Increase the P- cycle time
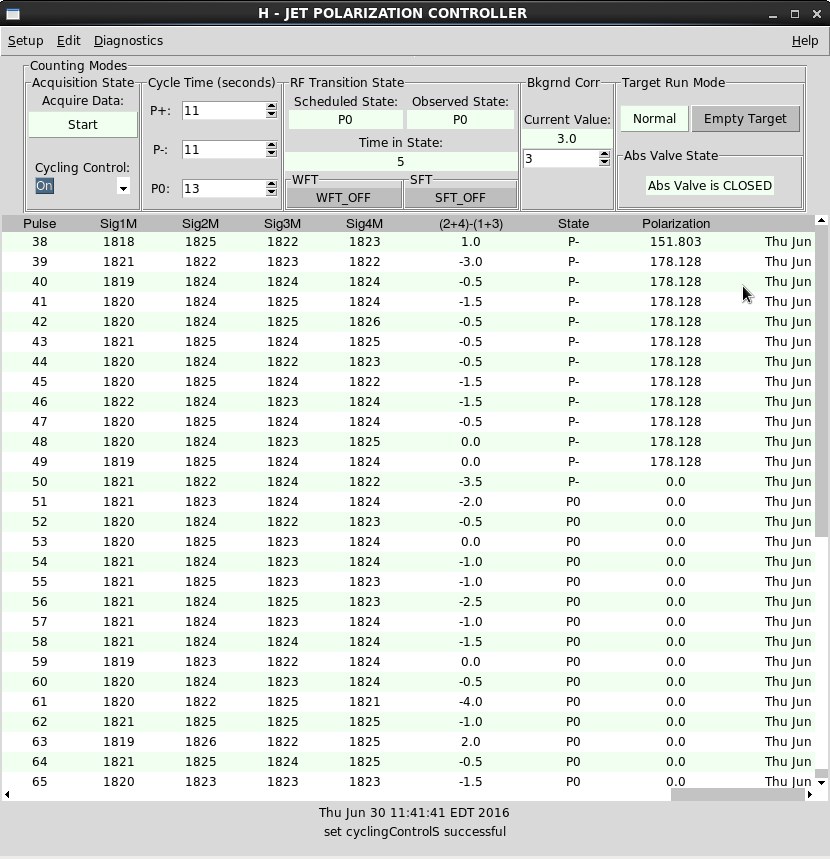830x859 pixels. pyautogui.click(x=271, y=145)
